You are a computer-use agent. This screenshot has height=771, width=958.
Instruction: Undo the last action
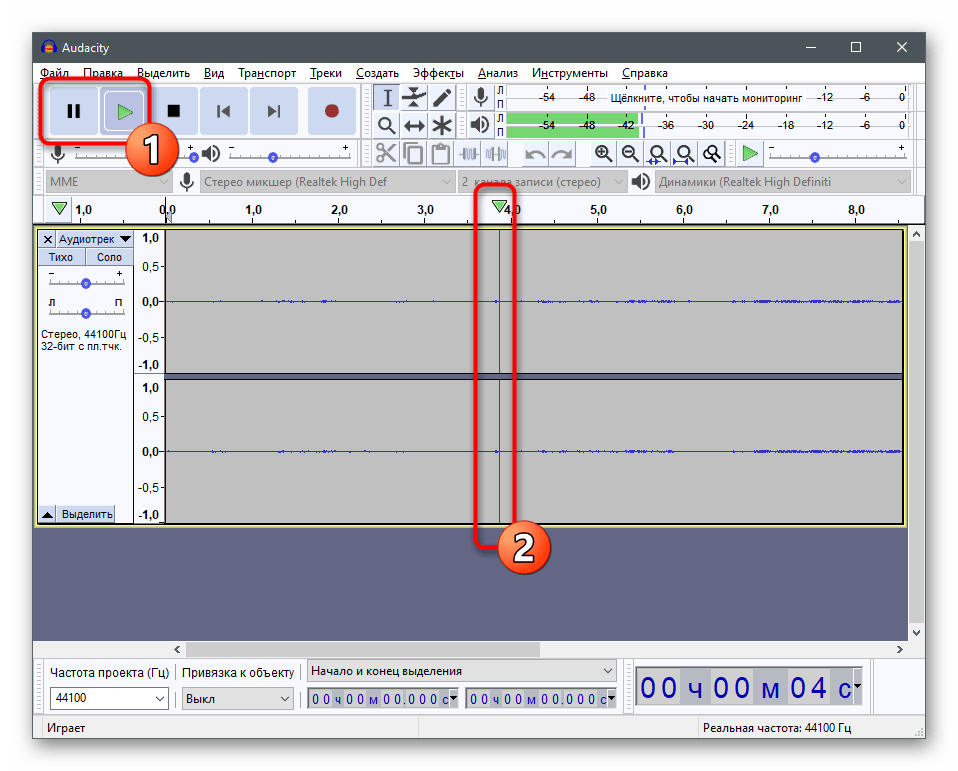point(535,153)
